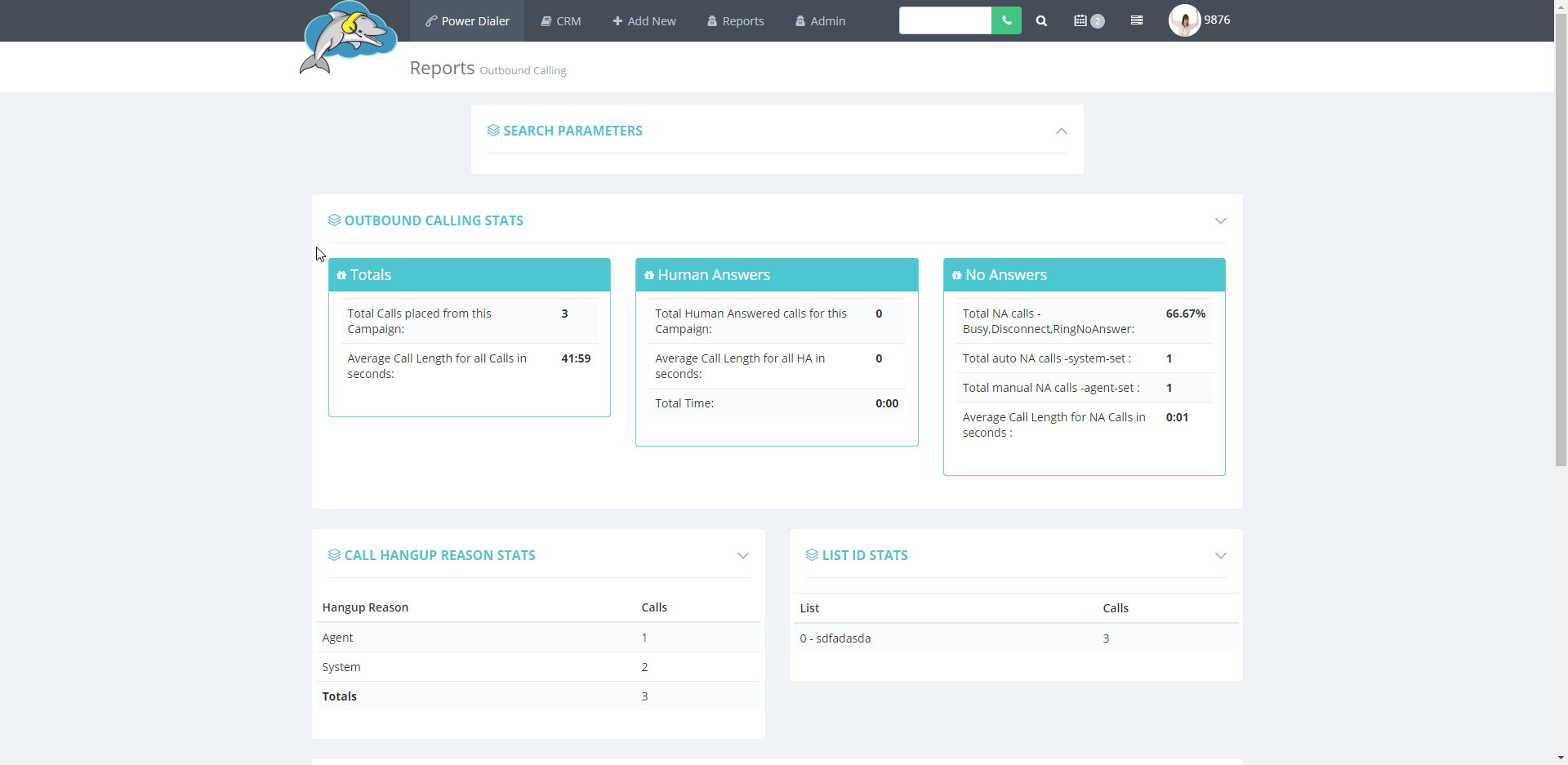Click the phone number input field

tap(945, 20)
